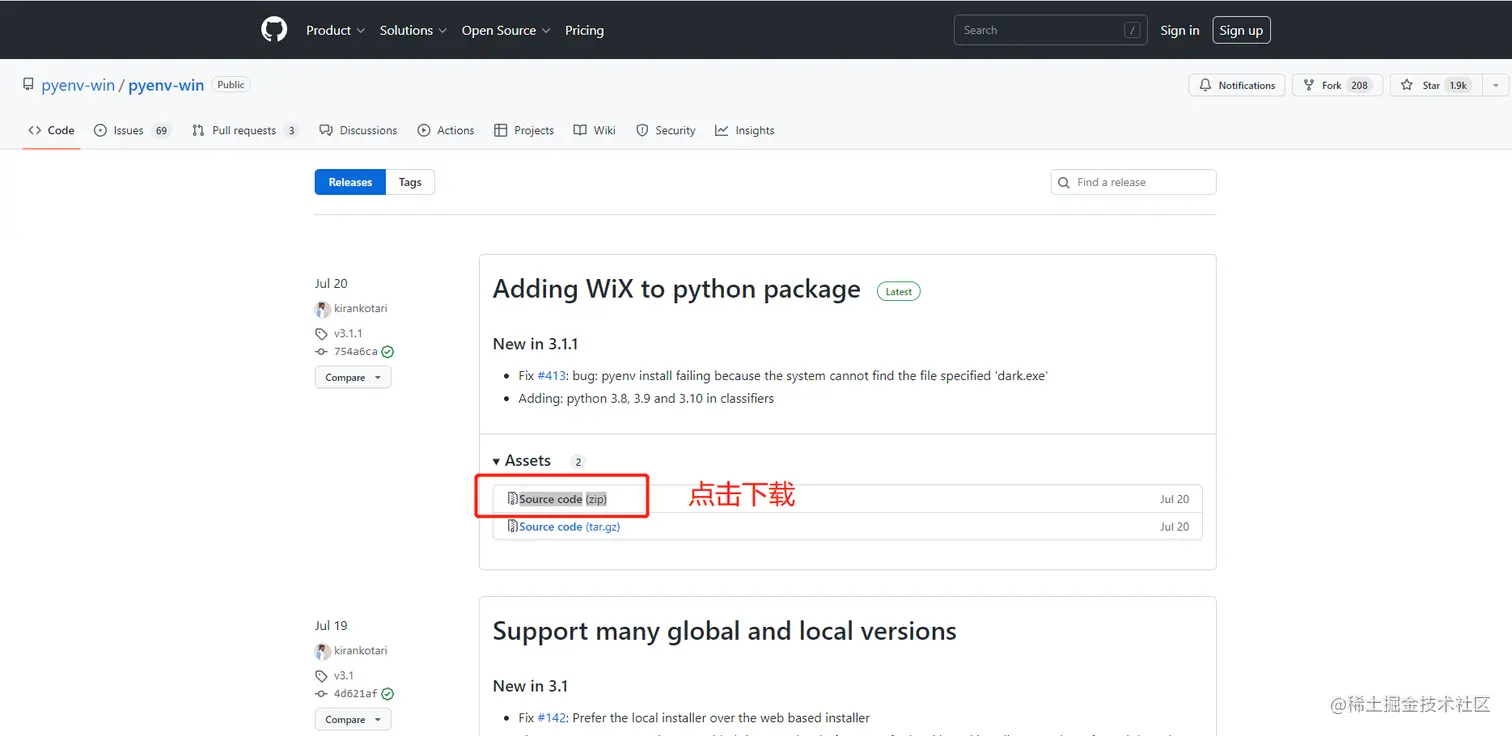Click the file icon beside Source code (zip)
The width and height of the screenshot is (1512, 736).
(x=513, y=499)
